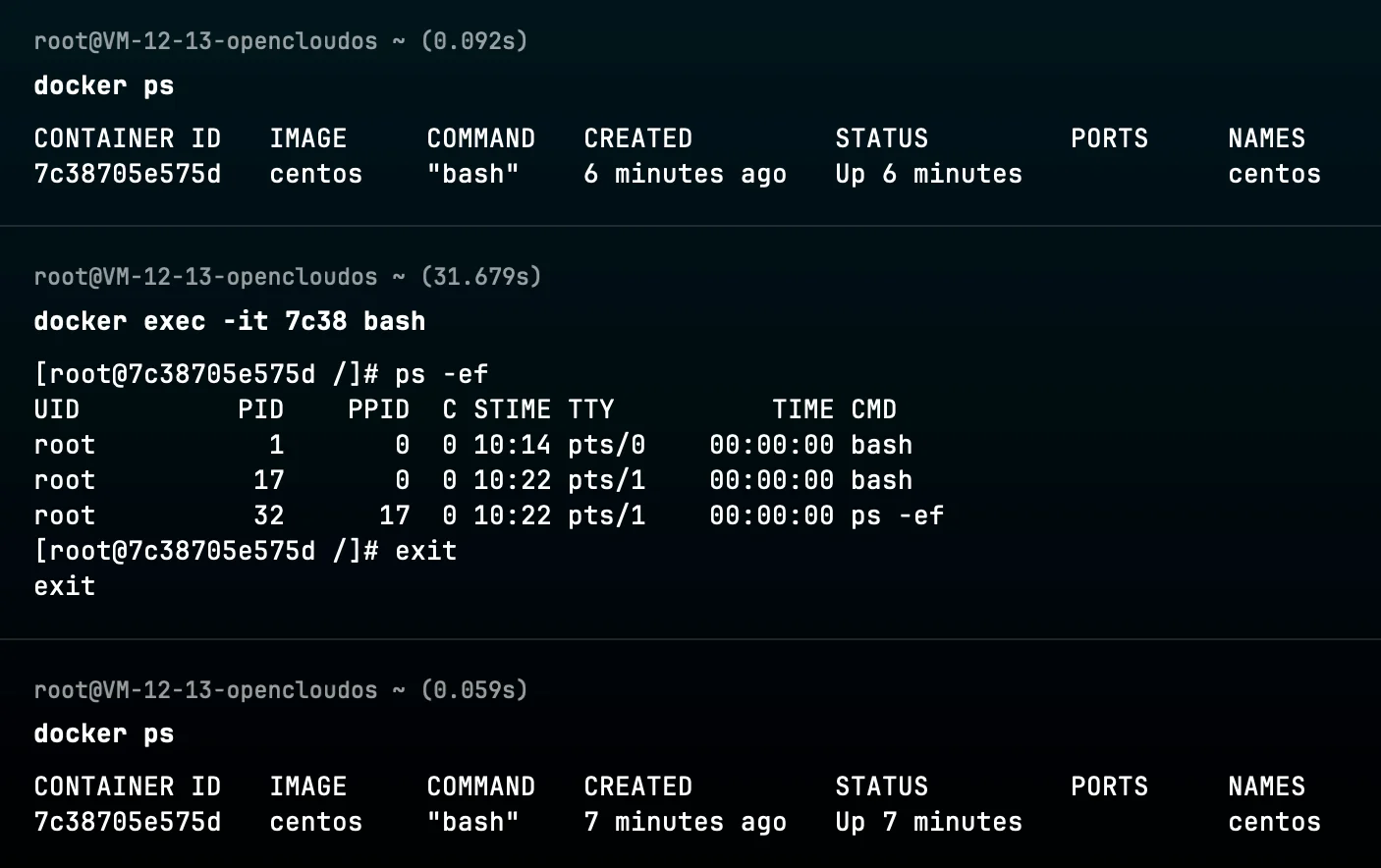Click the TIME column header

tap(802, 409)
